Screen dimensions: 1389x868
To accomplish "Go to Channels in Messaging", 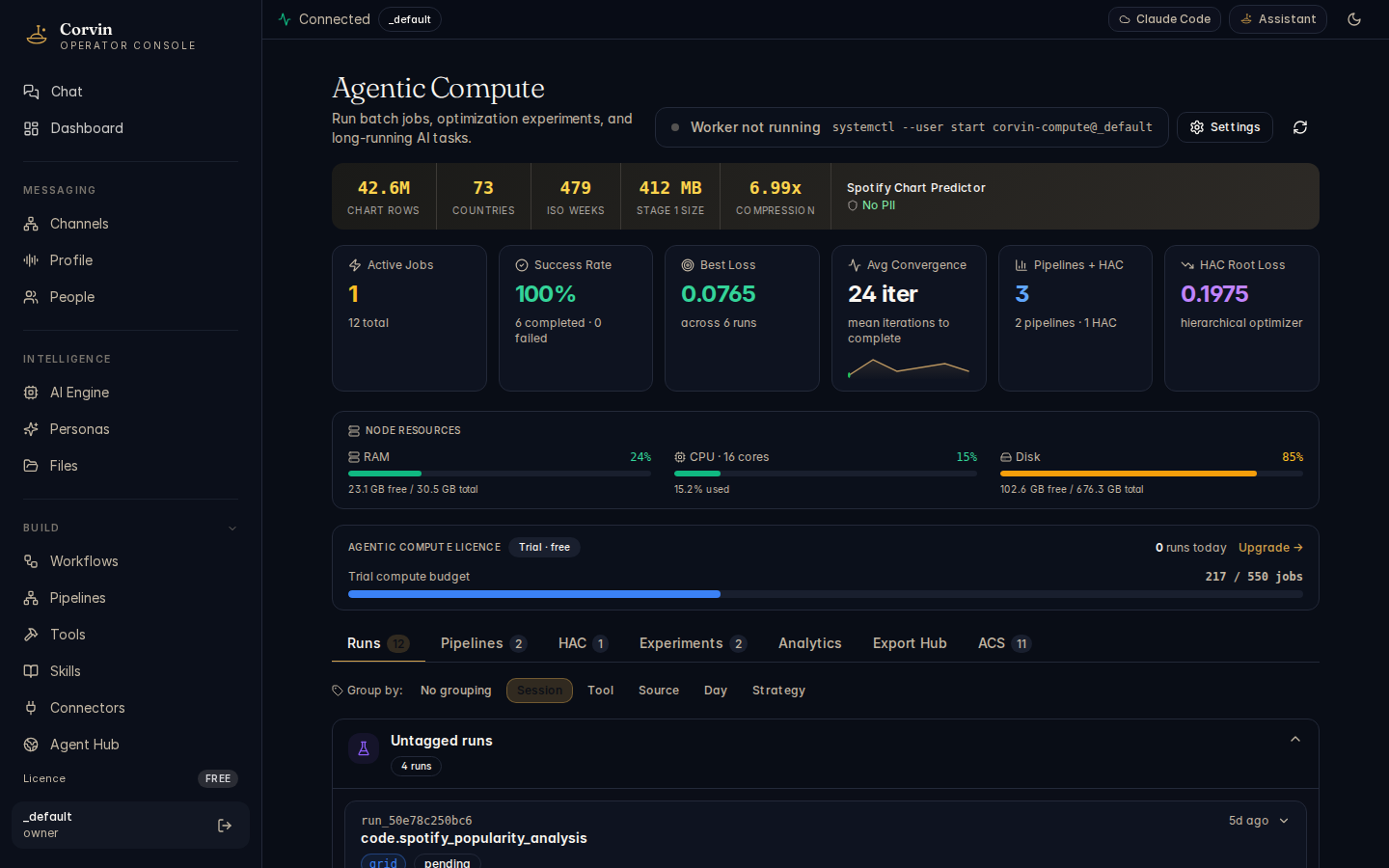I will click(x=130, y=224).
